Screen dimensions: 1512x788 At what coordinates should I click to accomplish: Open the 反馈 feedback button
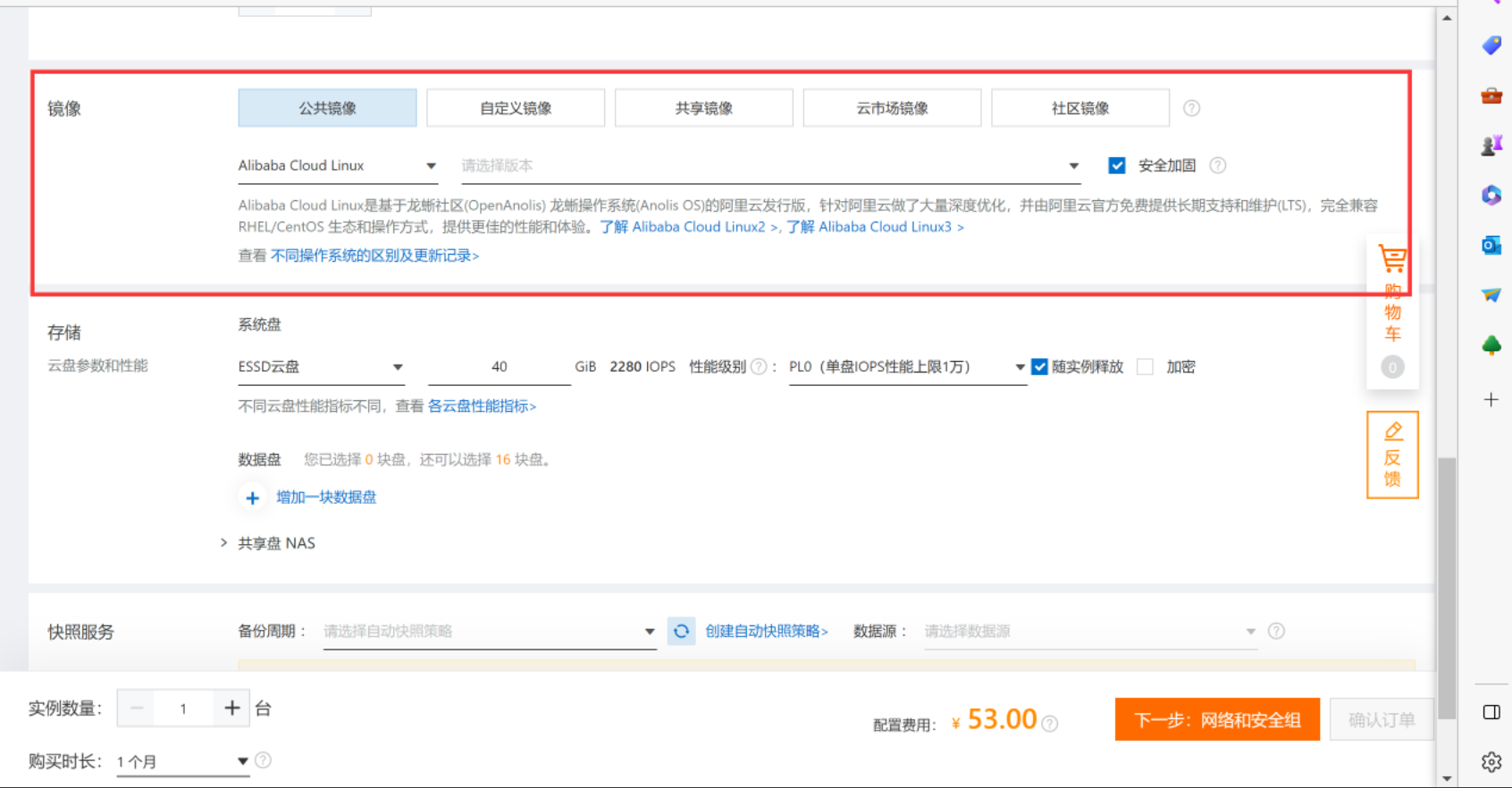pos(1392,455)
